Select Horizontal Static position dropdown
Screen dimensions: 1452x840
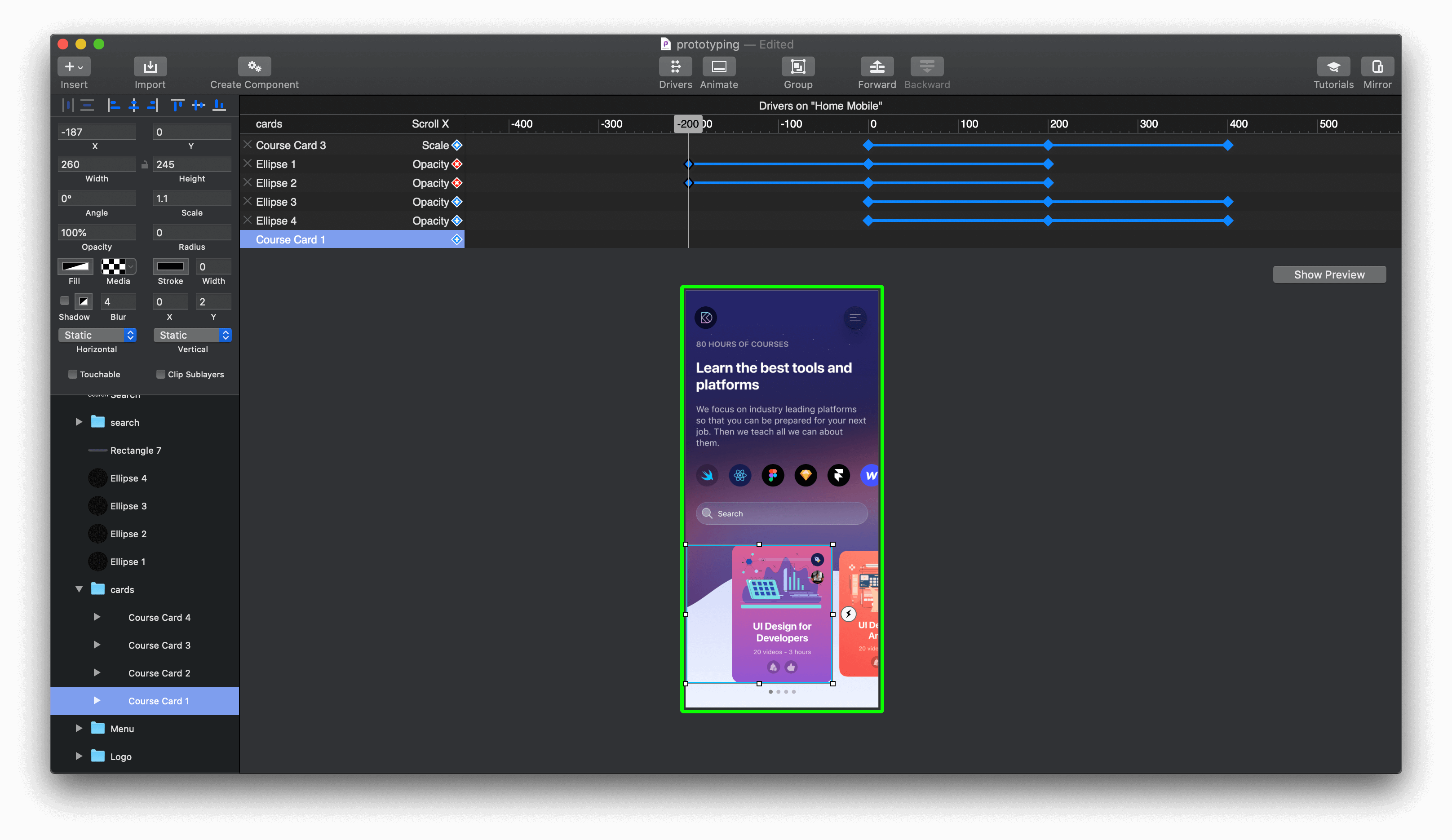97,334
